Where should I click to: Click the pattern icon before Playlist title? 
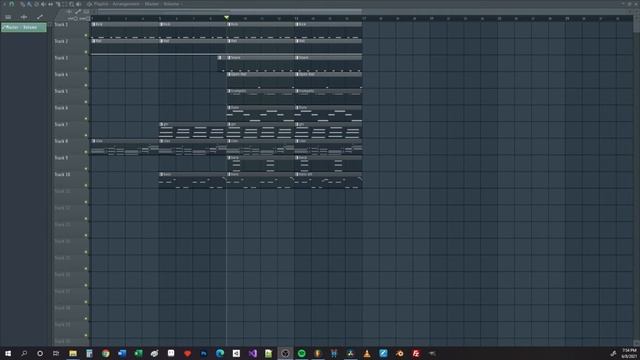click(x=89, y=4)
